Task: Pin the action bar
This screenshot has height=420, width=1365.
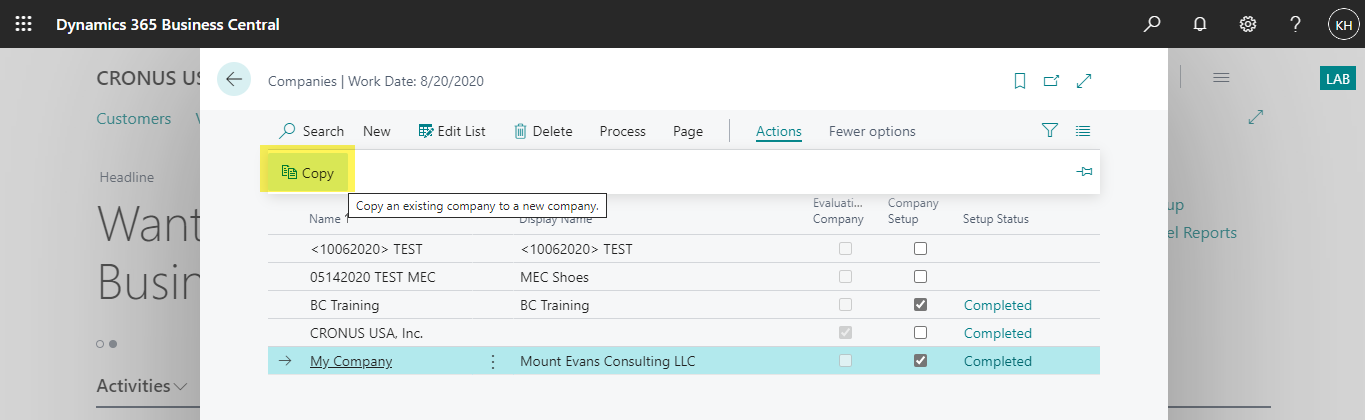Action: point(1084,173)
